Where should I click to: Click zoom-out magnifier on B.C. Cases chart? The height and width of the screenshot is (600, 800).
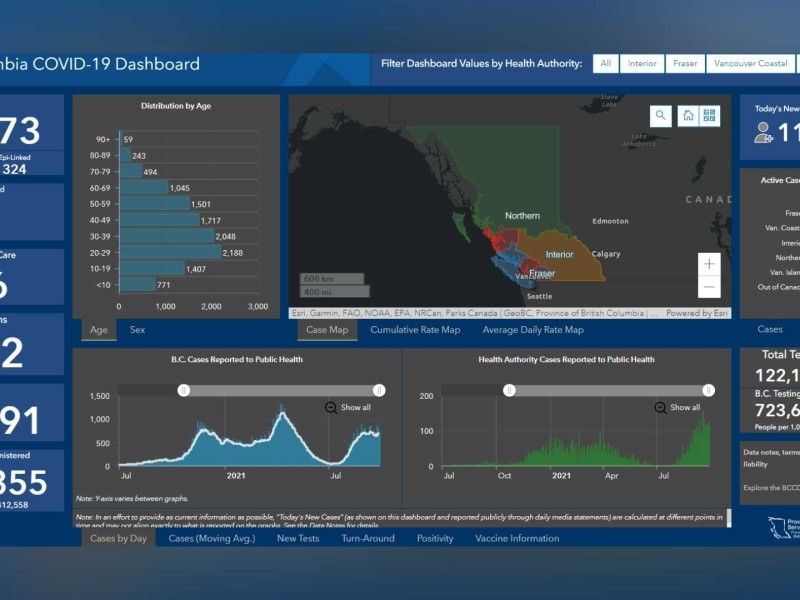click(331, 407)
